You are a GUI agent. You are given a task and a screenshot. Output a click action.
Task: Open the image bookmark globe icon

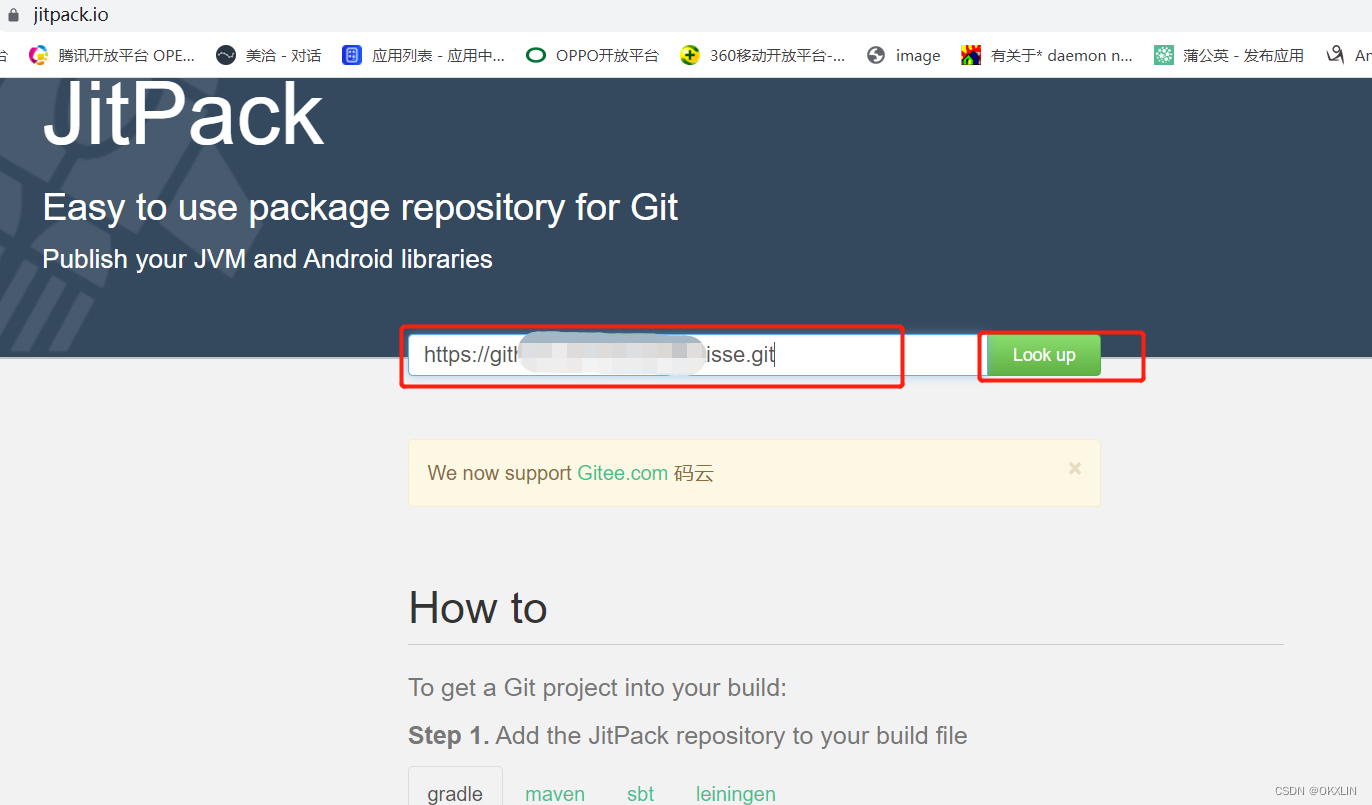(876, 55)
